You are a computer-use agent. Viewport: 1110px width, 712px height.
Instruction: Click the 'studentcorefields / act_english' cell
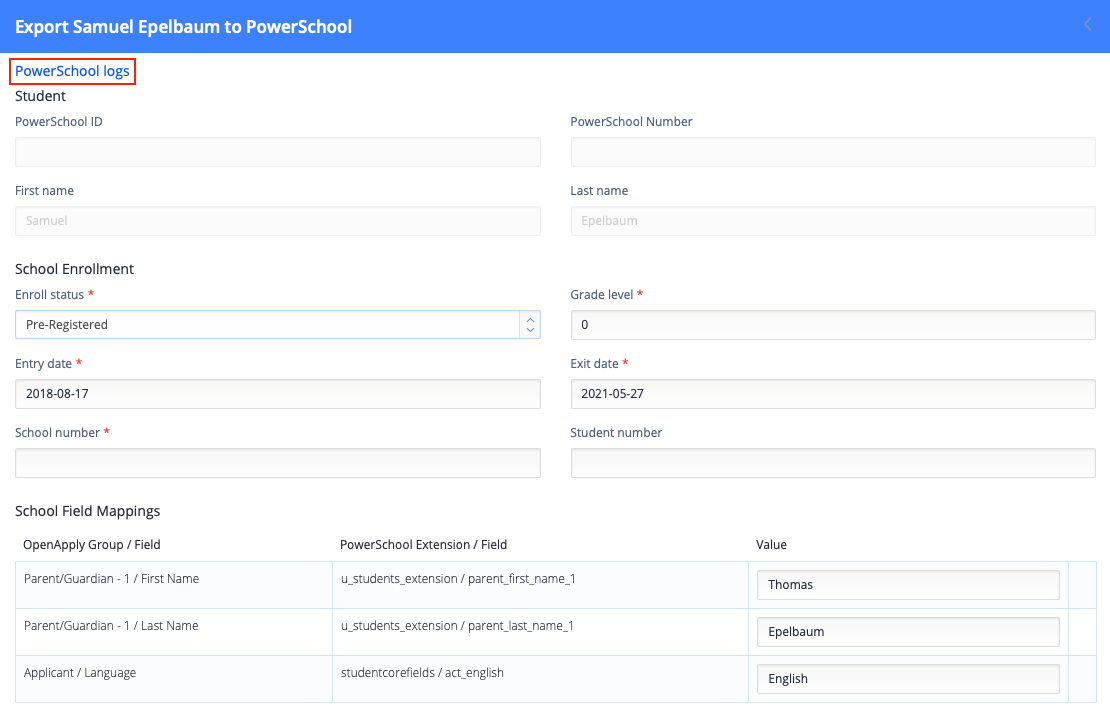(422, 673)
